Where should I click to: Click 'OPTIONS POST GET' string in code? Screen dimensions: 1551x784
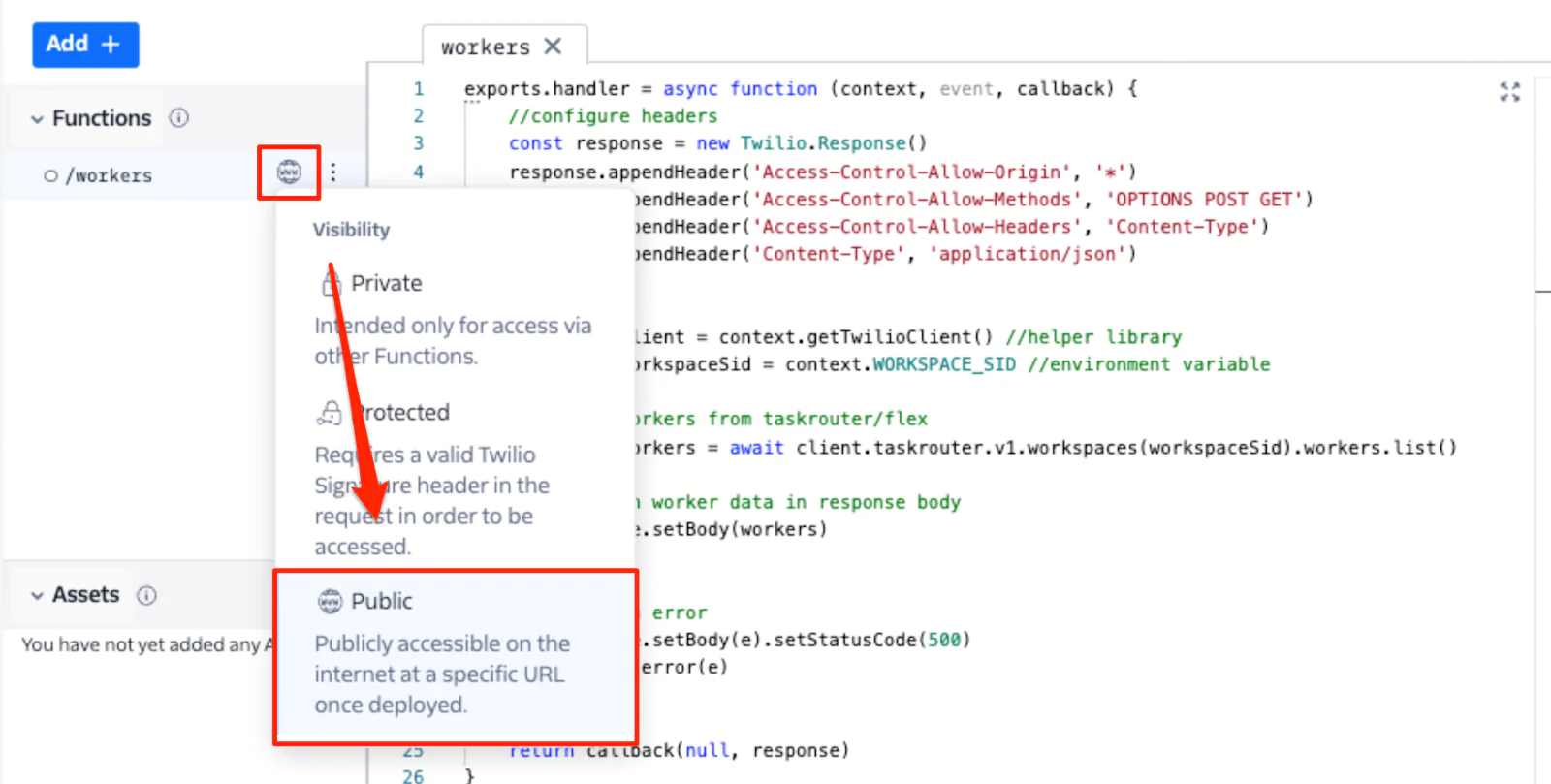pos(1204,200)
